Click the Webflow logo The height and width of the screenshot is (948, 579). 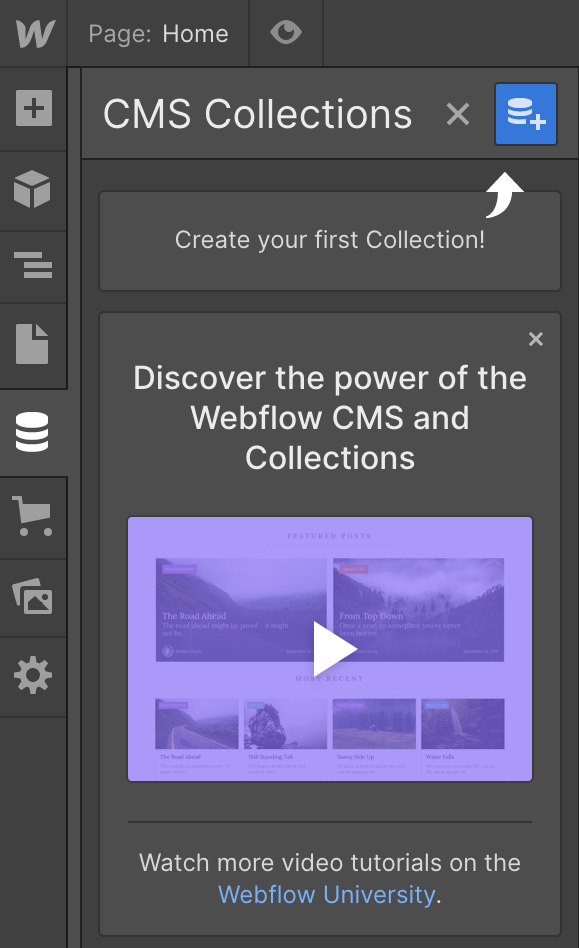pos(34,33)
